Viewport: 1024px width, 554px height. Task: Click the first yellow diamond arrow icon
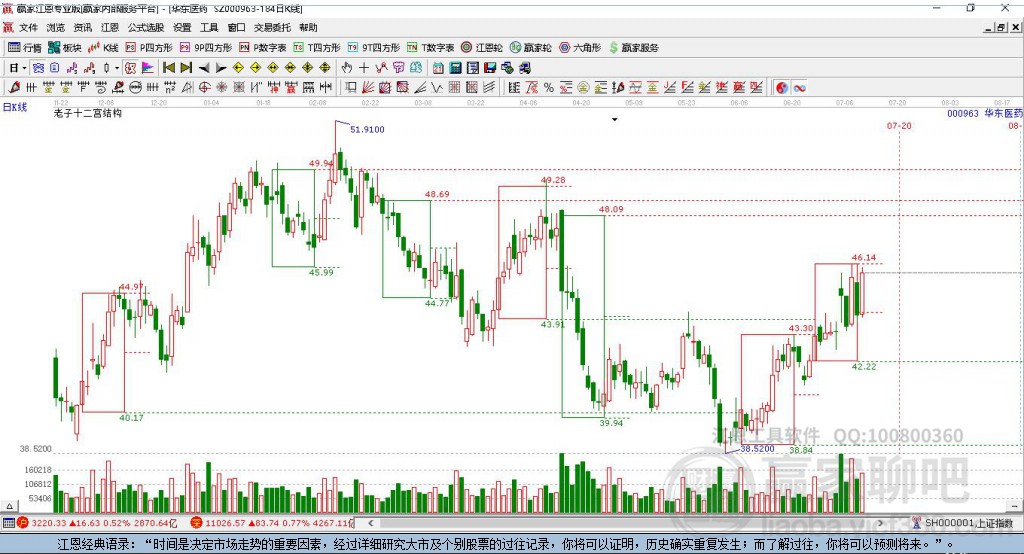tap(238, 68)
